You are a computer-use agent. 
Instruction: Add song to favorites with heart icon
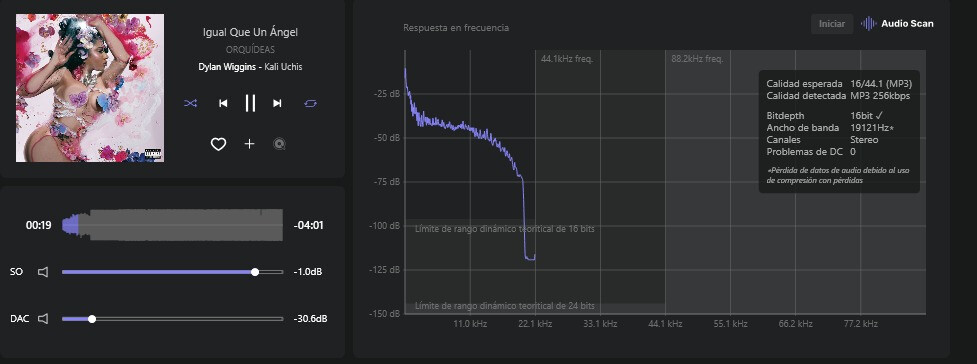217,145
